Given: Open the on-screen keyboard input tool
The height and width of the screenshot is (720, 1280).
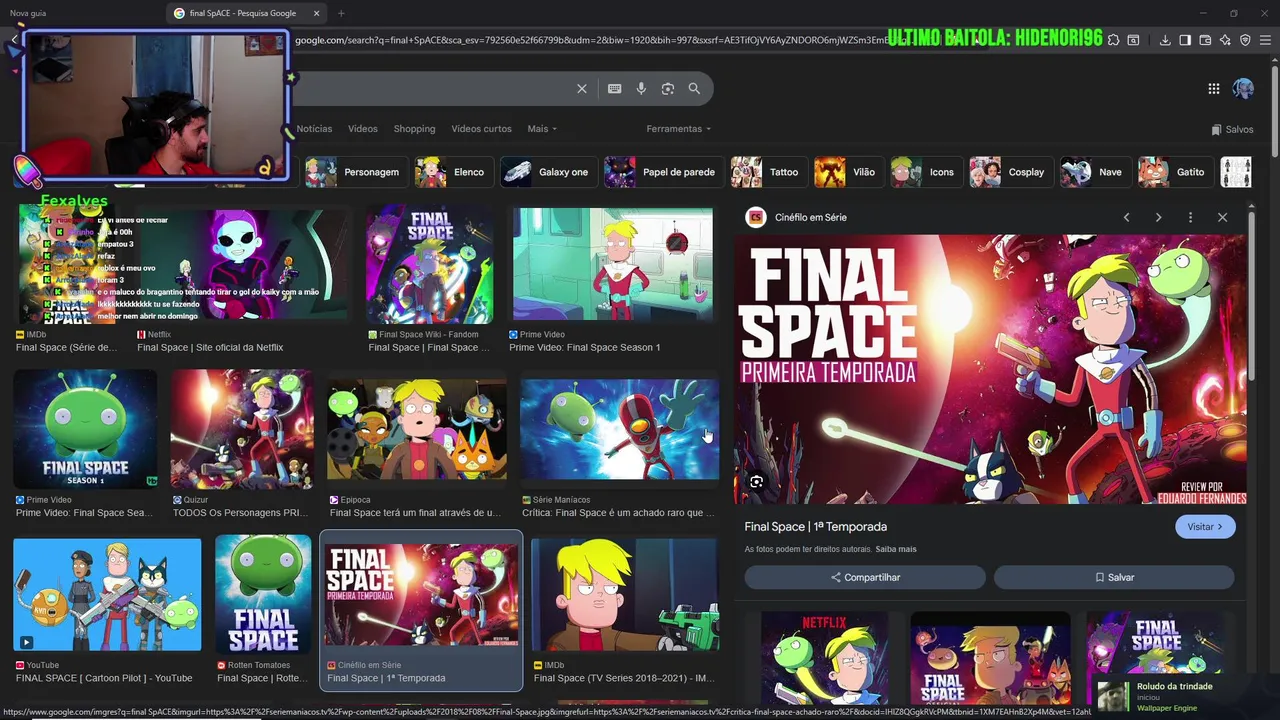Looking at the screenshot, I should (x=614, y=88).
